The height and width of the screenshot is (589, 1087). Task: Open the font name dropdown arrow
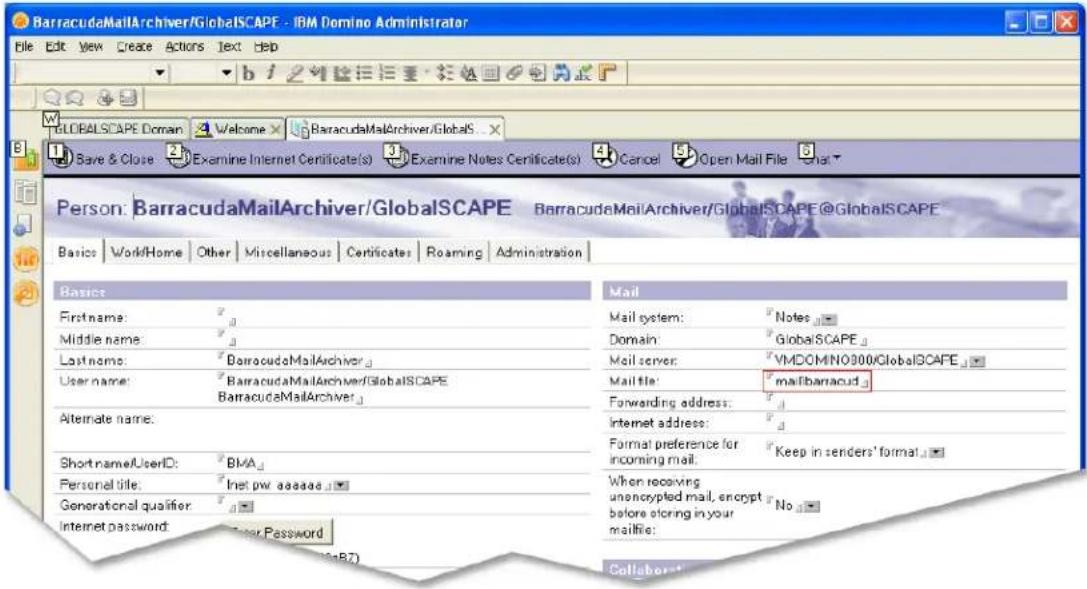[x=160, y=73]
